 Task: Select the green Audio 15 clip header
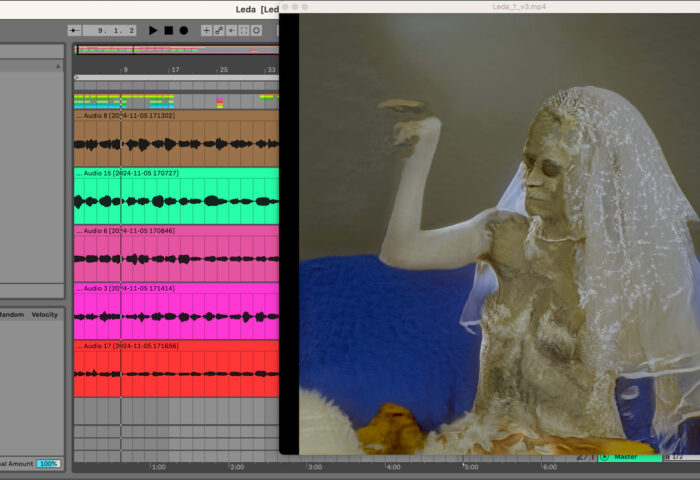click(176, 173)
